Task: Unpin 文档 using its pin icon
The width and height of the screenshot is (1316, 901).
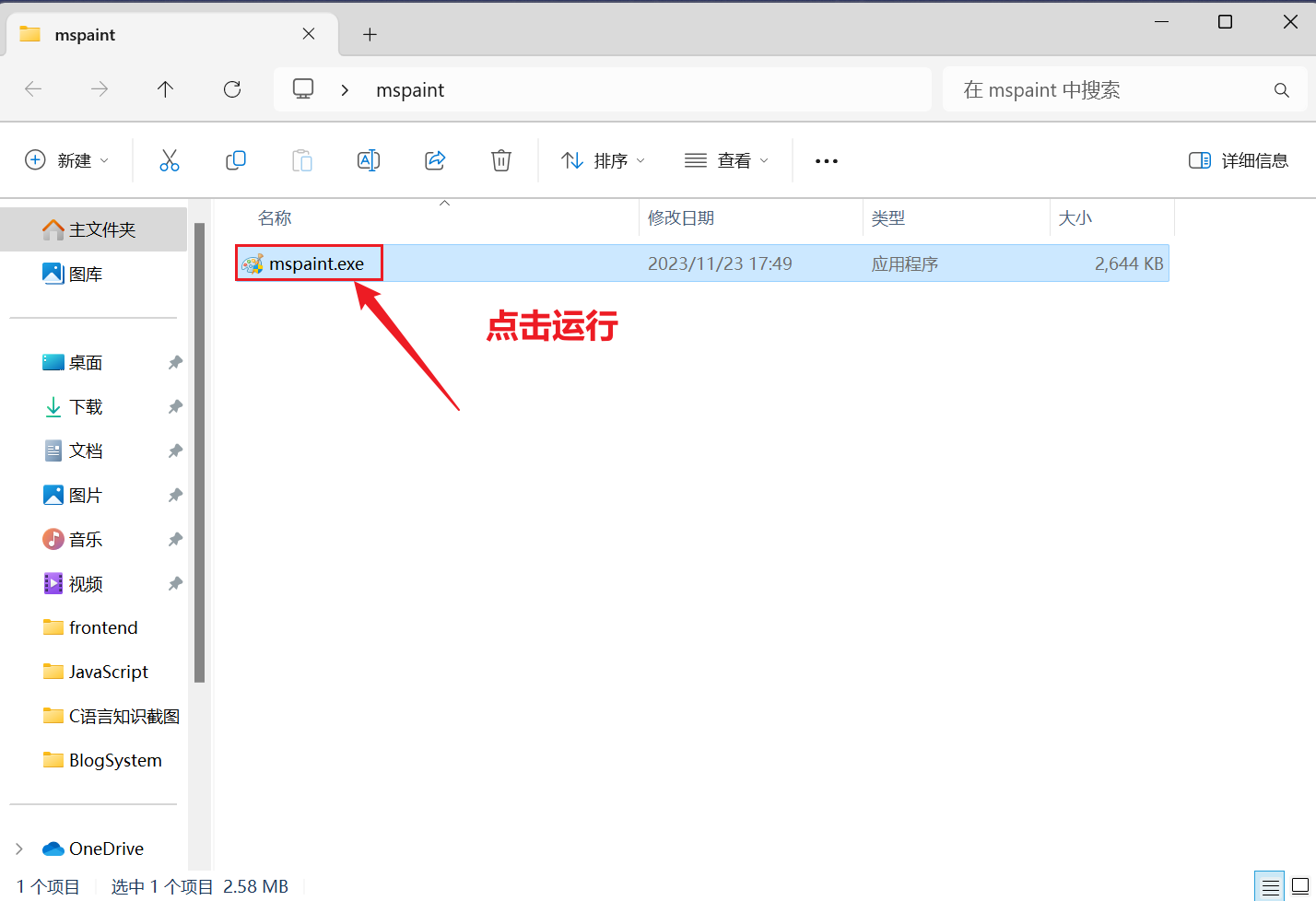Action: coord(175,451)
